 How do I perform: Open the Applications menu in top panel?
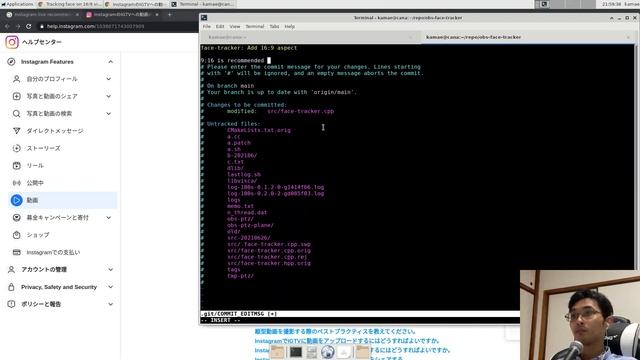[x=18, y=4]
